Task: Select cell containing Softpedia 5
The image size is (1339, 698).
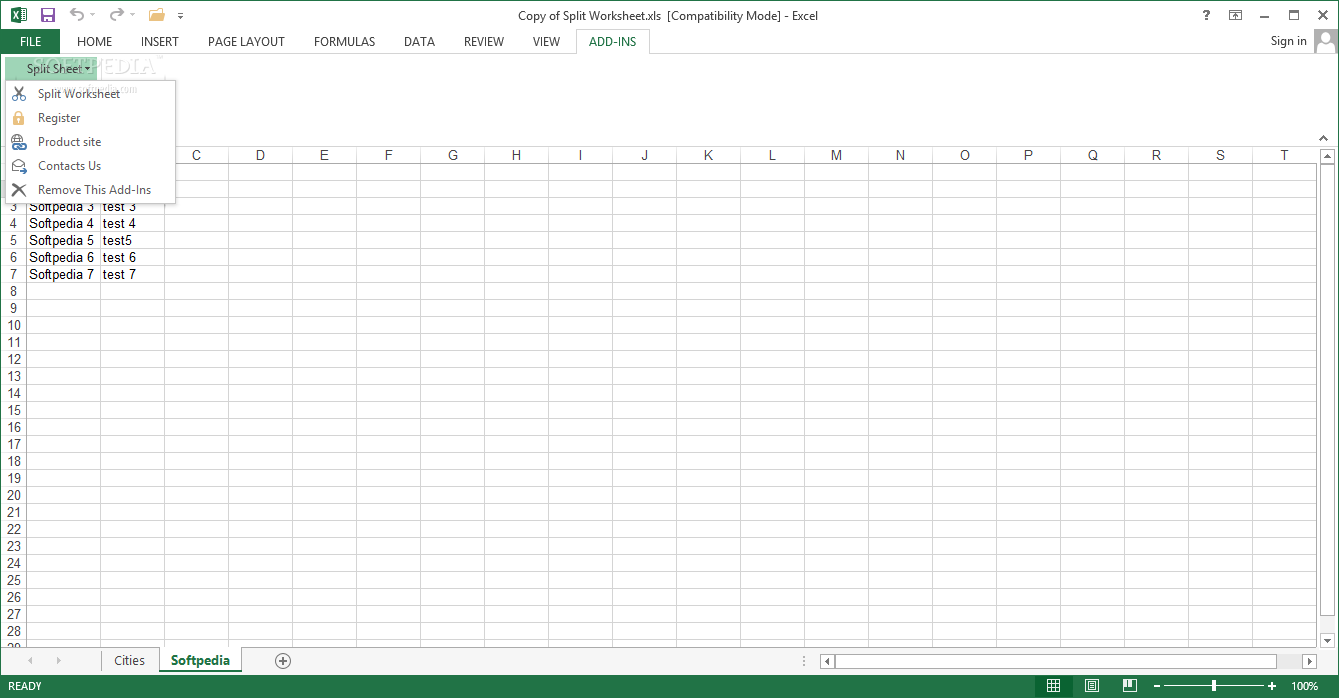Action: tap(63, 240)
